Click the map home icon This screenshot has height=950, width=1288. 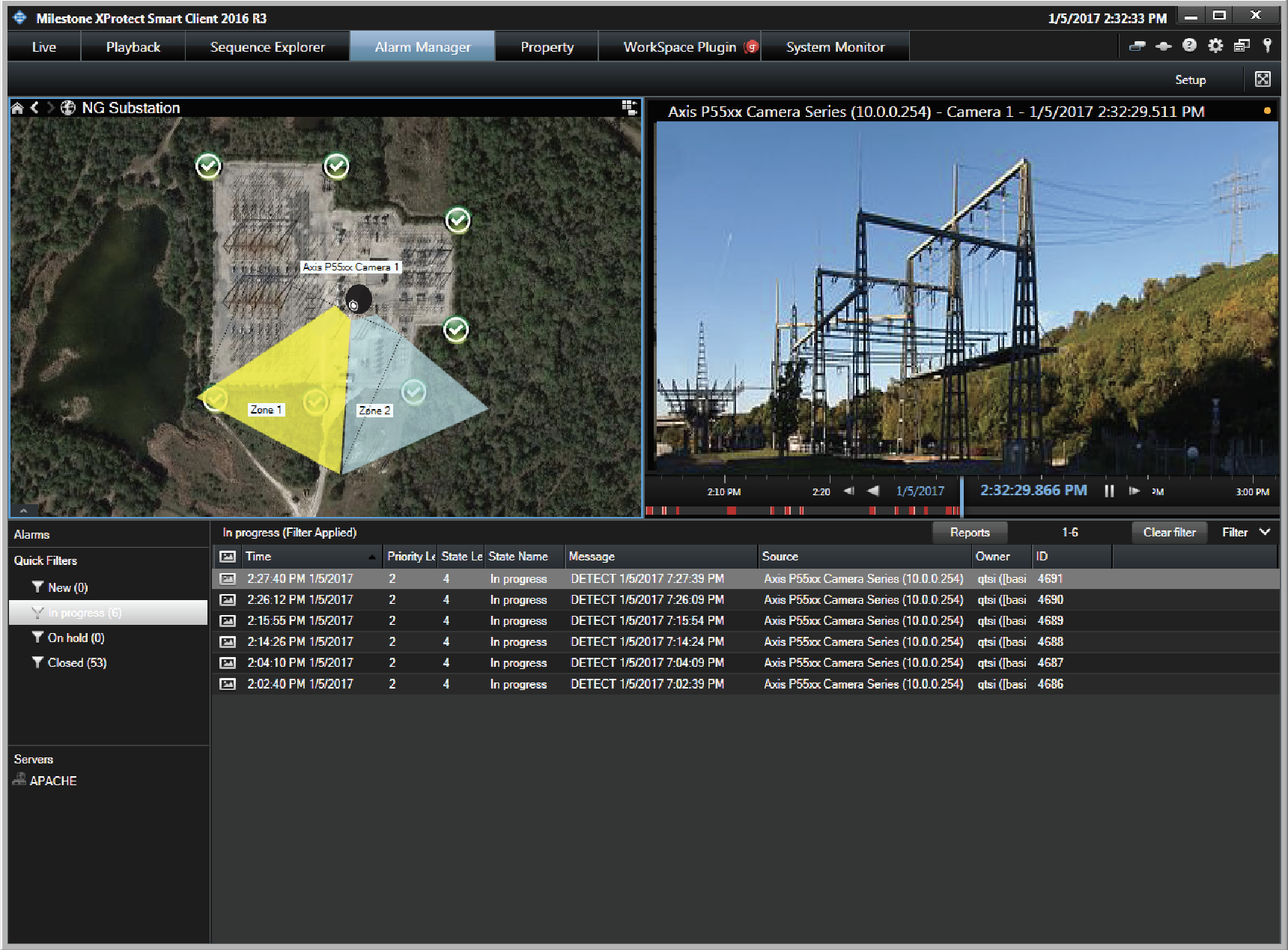[17, 108]
